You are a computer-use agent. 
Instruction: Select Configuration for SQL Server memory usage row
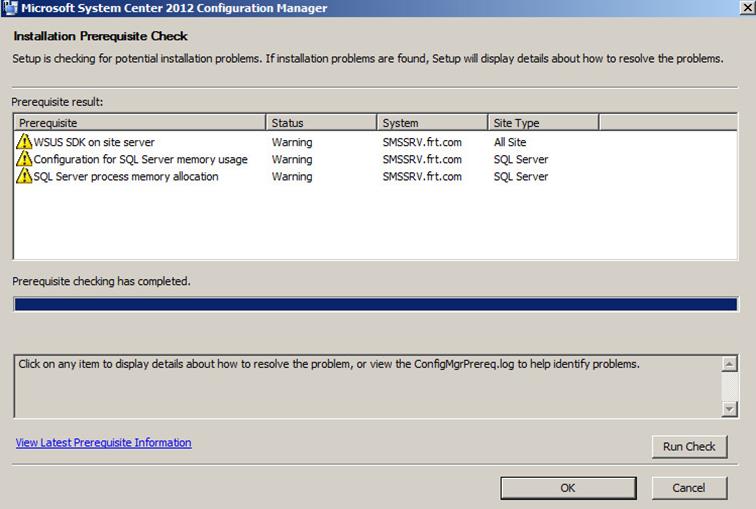(375, 159)
